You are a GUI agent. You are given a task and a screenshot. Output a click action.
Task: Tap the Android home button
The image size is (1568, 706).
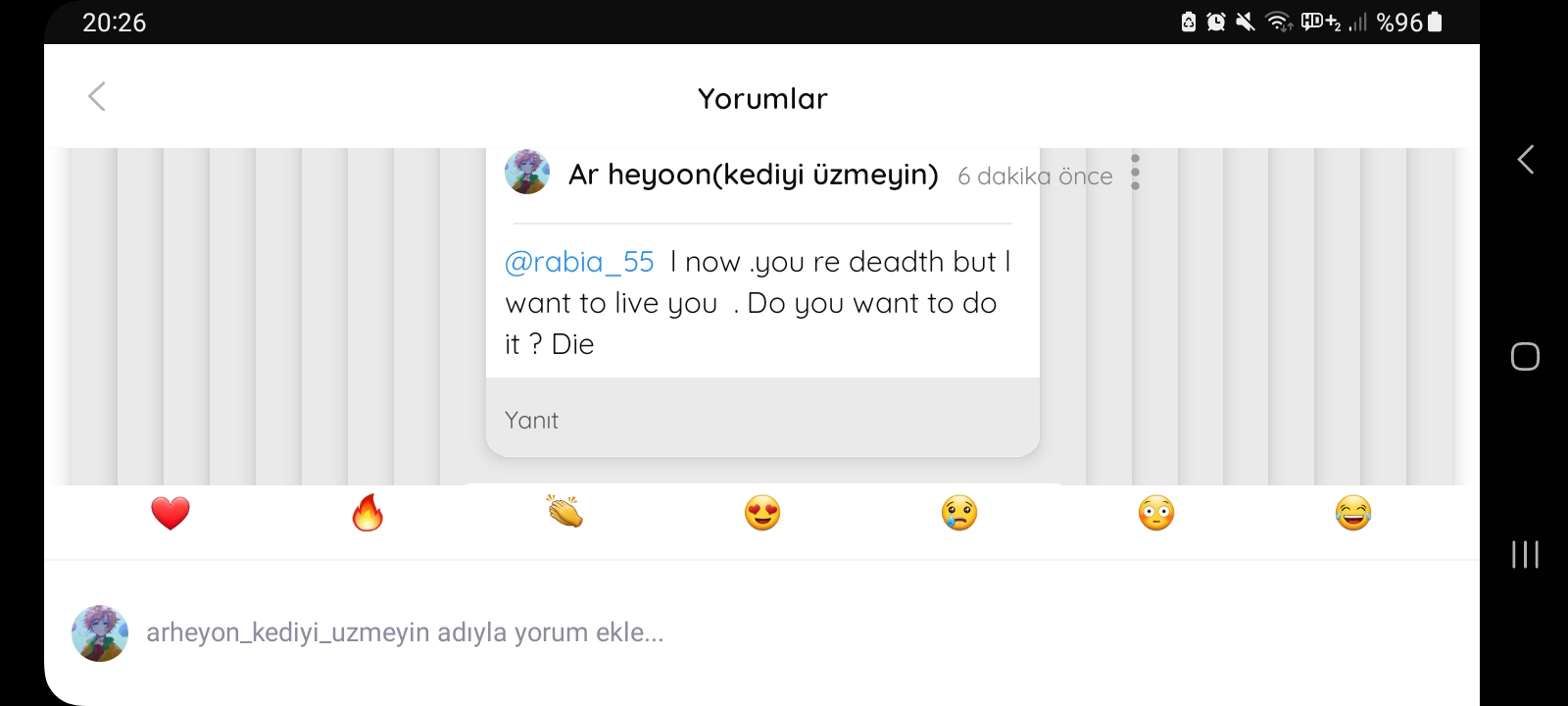click(1525, 356)
